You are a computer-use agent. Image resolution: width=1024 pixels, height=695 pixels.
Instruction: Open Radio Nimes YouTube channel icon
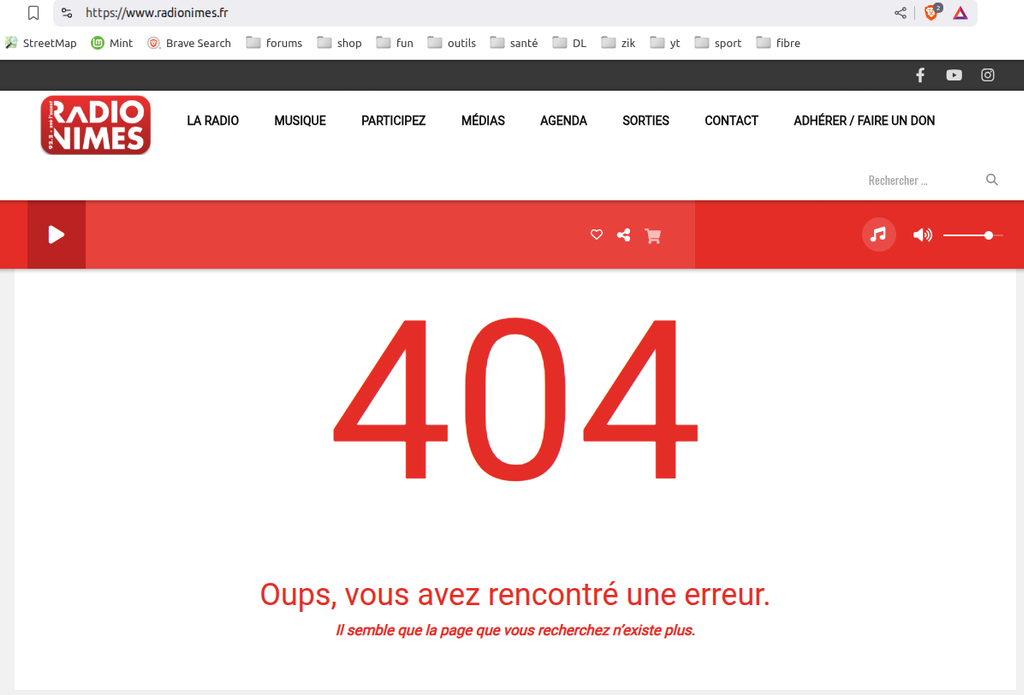pos(954,75)
